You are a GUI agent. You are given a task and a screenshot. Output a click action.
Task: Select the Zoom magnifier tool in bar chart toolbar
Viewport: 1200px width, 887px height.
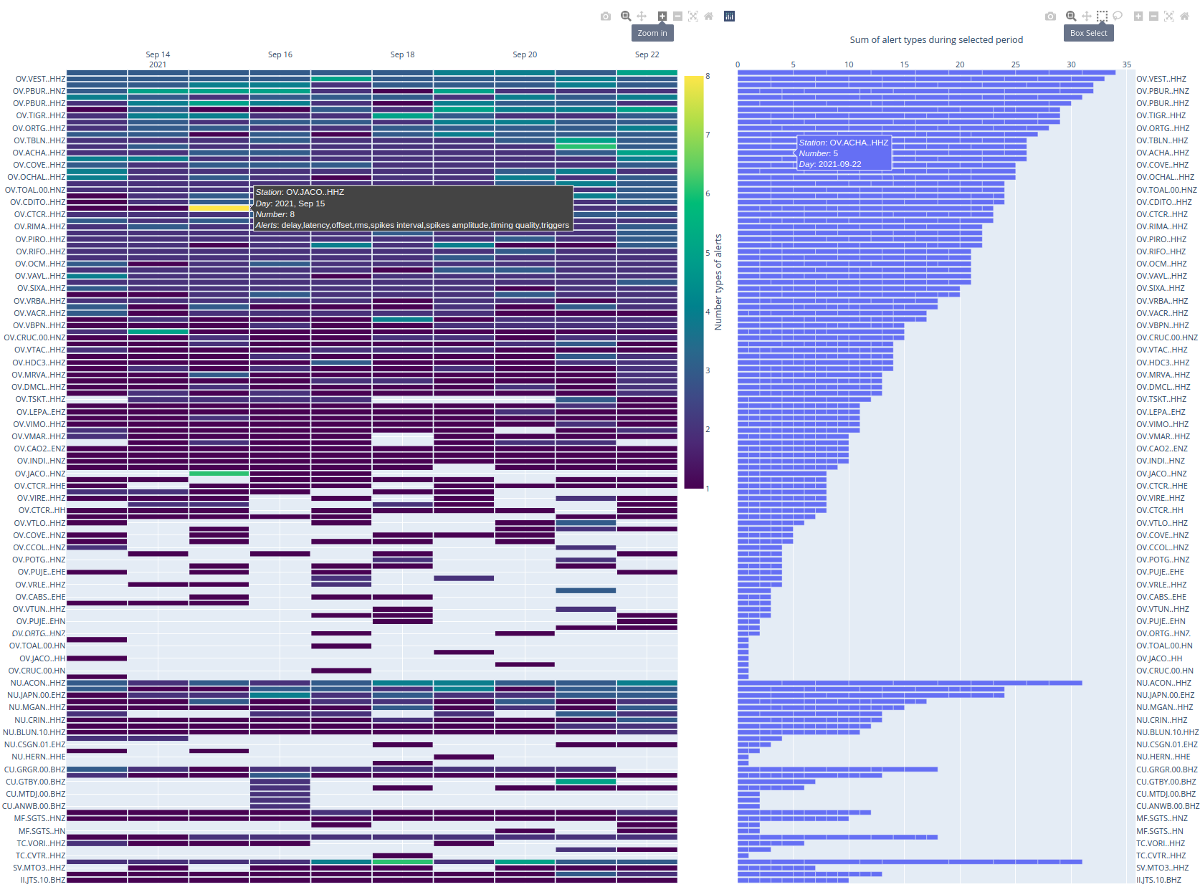[x=1071, y=16]
